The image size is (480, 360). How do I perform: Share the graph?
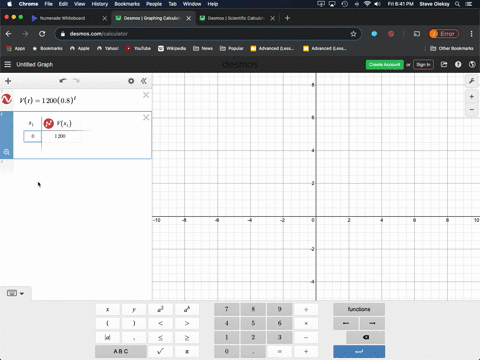coord(444,64)
